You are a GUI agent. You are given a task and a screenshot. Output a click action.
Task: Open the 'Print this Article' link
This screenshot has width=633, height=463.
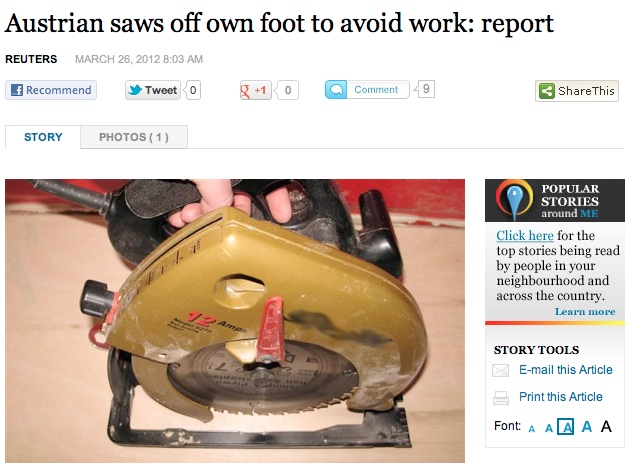(560, 397)
